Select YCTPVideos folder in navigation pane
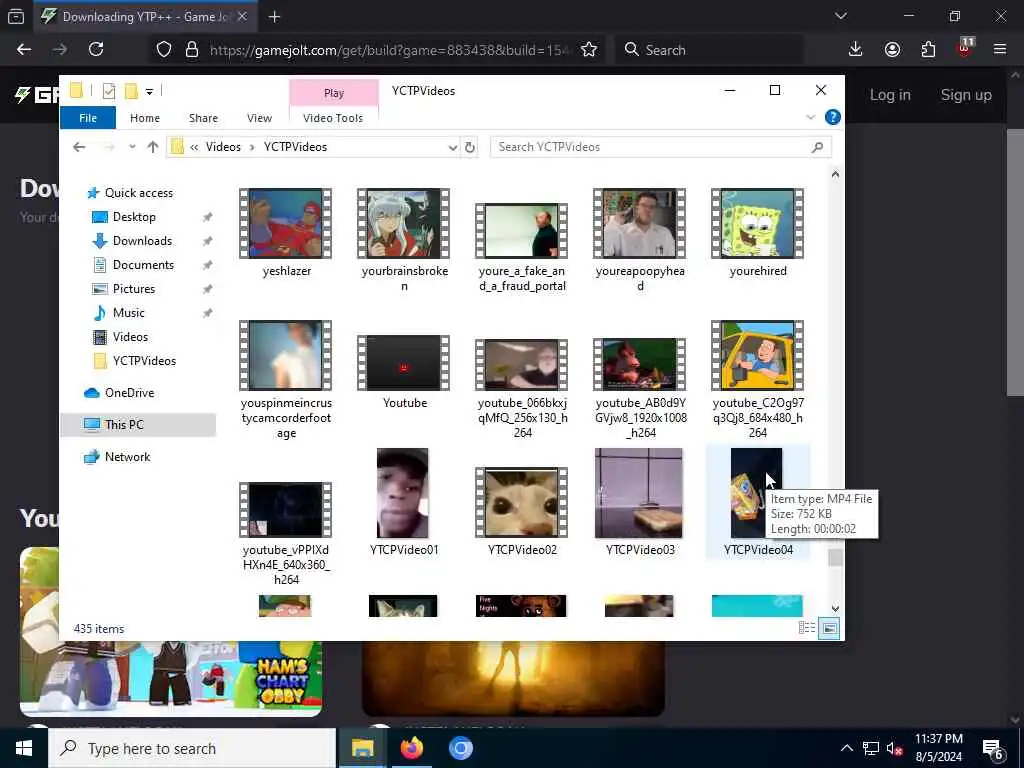This screenshot has height=768, width=1024. (144, 360)
